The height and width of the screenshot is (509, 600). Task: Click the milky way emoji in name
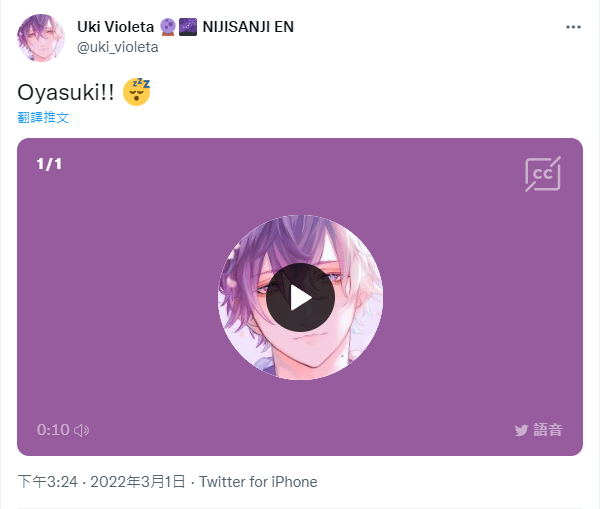pos(188,27)
